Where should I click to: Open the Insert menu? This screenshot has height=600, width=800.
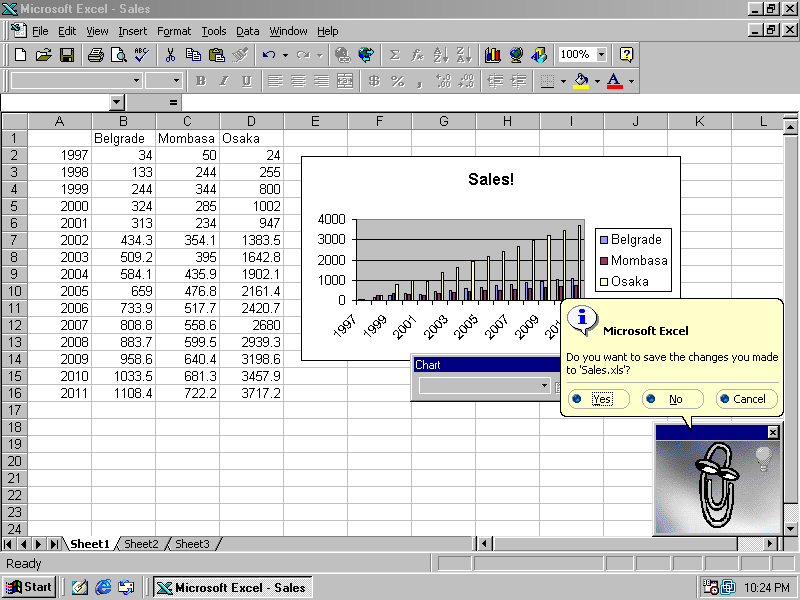[132, 31]
